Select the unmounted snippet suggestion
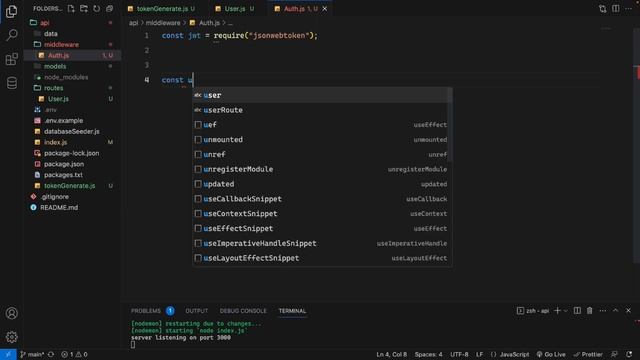This screenshot has height=360, width=640. (322, 140)
